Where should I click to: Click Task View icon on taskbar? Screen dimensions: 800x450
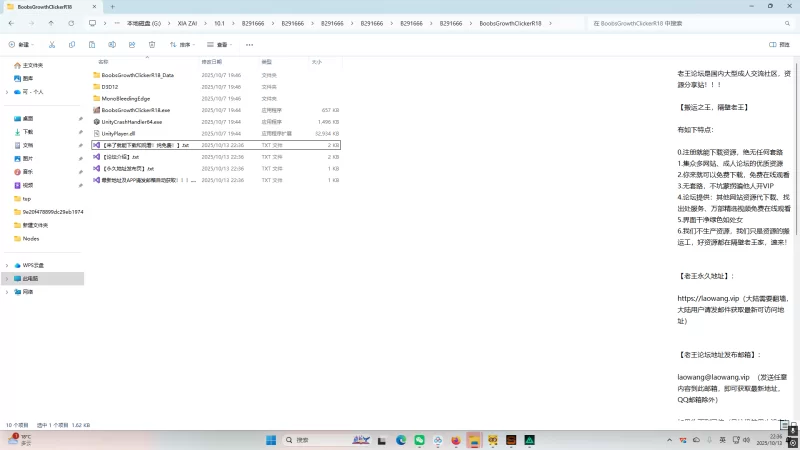pyautogui.click(x=382, y=440)
